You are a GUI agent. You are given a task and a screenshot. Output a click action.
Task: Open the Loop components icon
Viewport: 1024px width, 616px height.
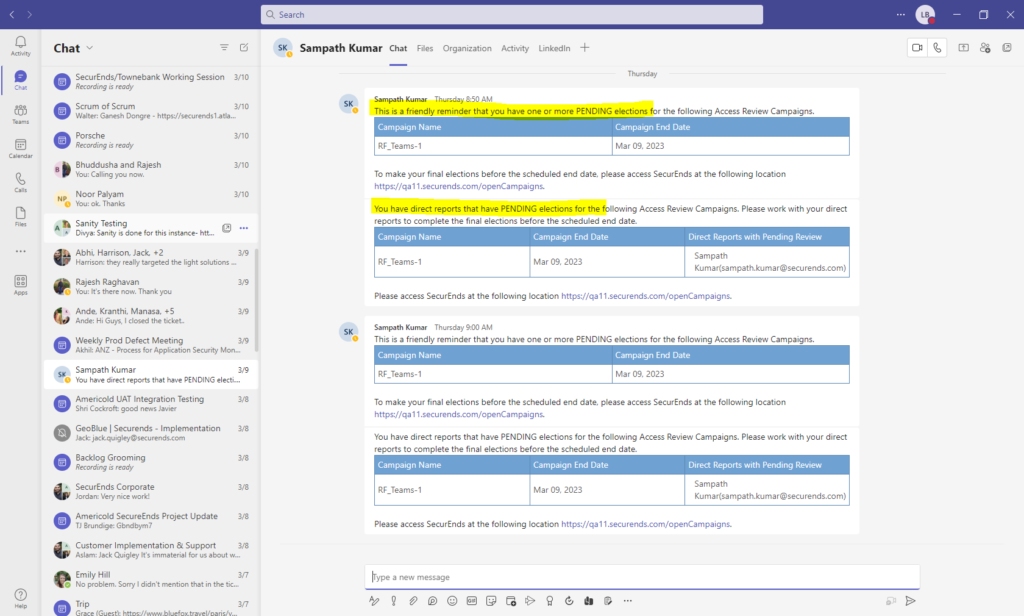point(432,601)
